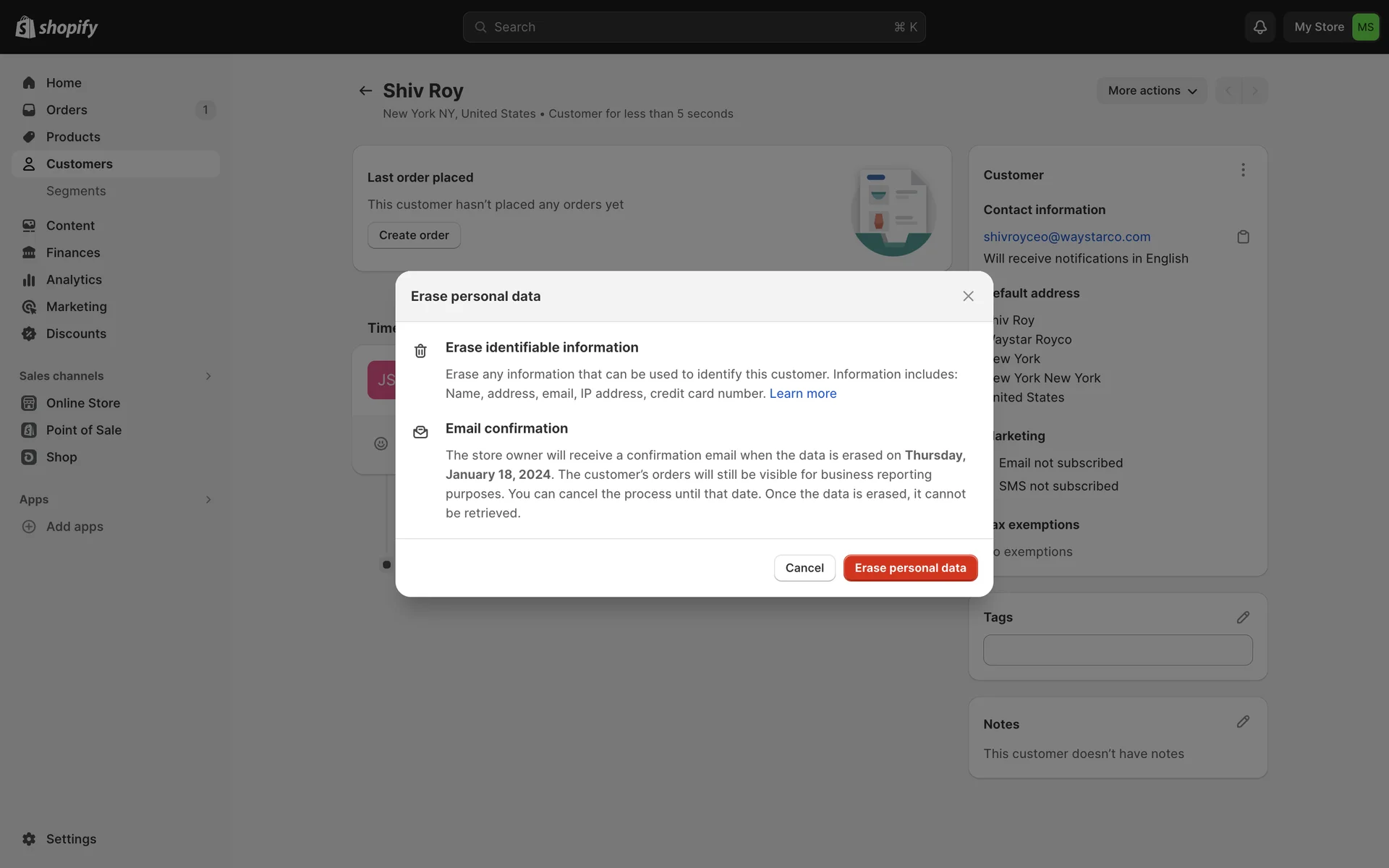
Task: Click the Tags input field
Action: pos(1117,650)
